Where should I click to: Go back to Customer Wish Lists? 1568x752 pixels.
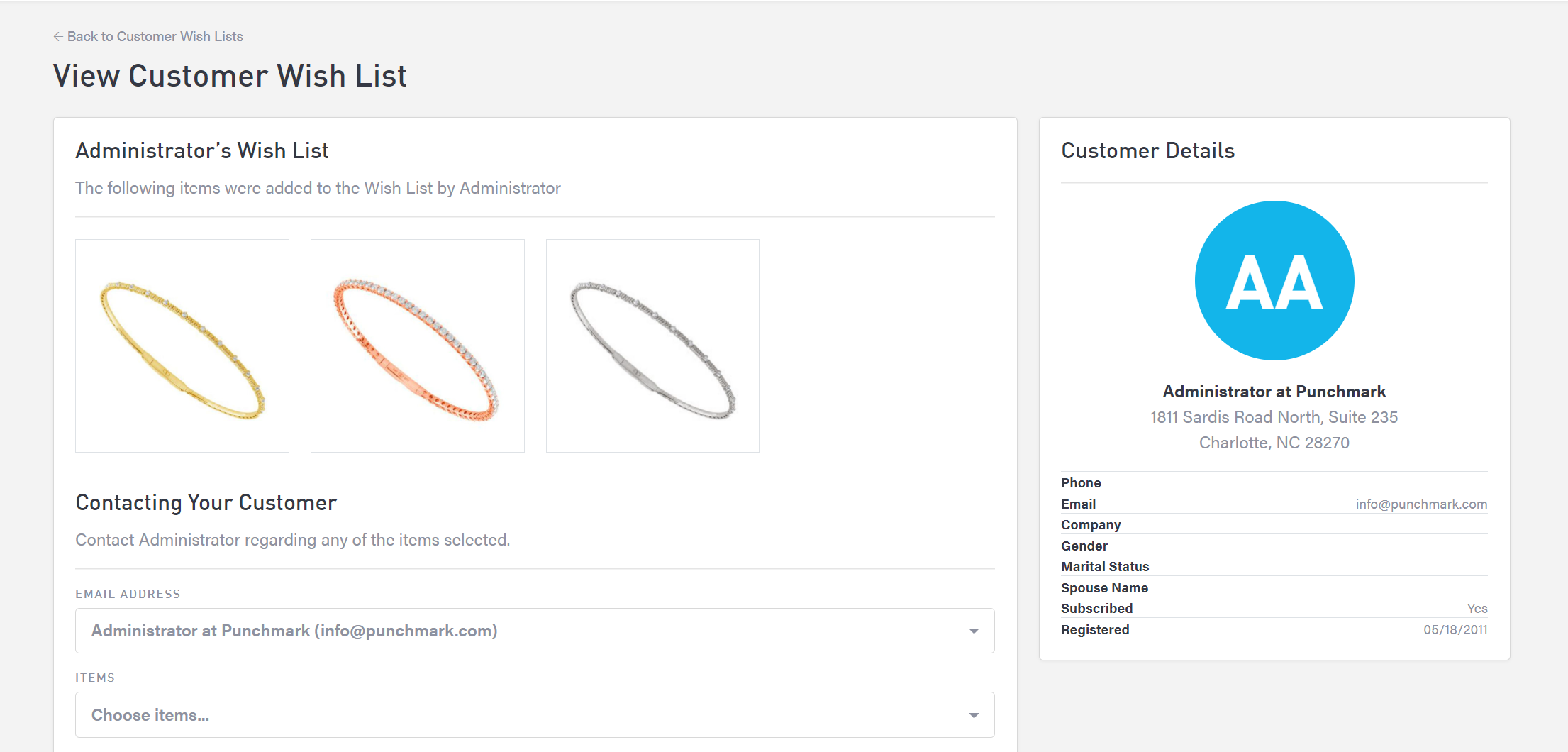155,36
